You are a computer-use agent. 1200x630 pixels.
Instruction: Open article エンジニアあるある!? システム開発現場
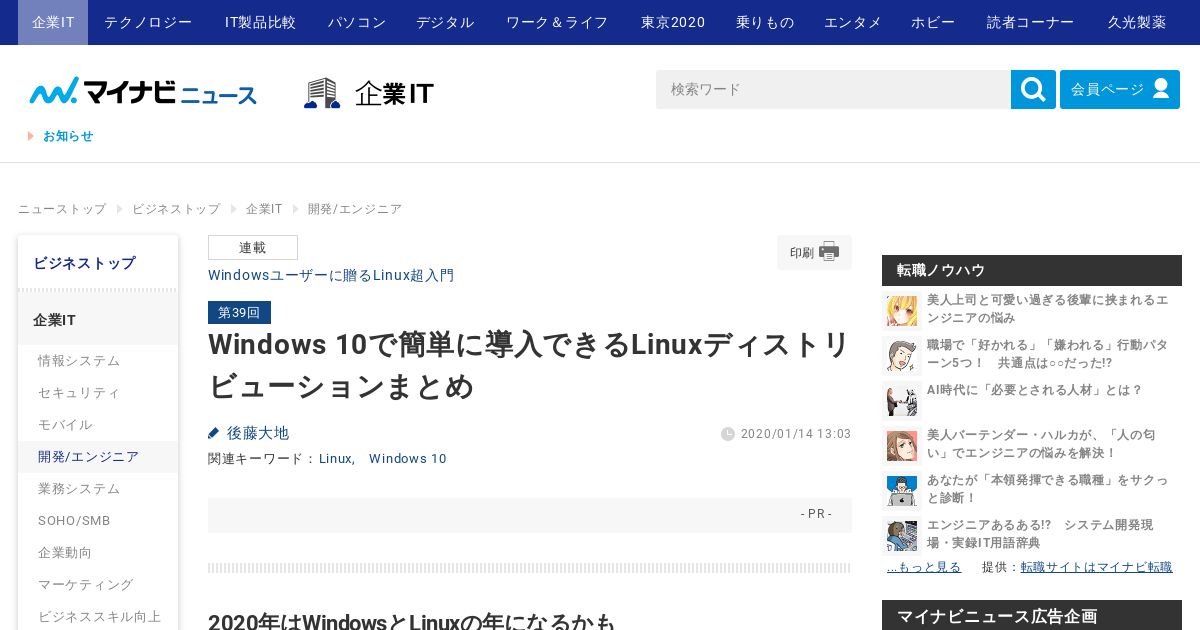[1040, 534]
